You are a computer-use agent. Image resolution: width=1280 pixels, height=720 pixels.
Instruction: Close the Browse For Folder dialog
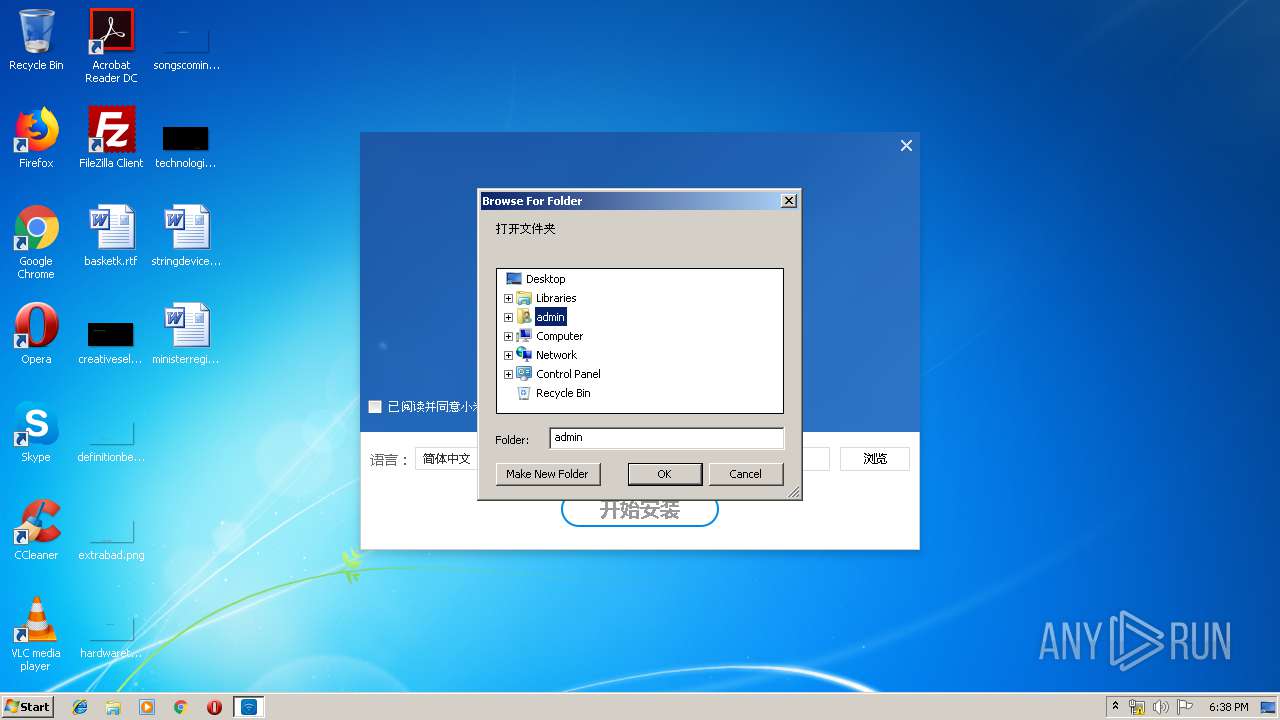788,201
